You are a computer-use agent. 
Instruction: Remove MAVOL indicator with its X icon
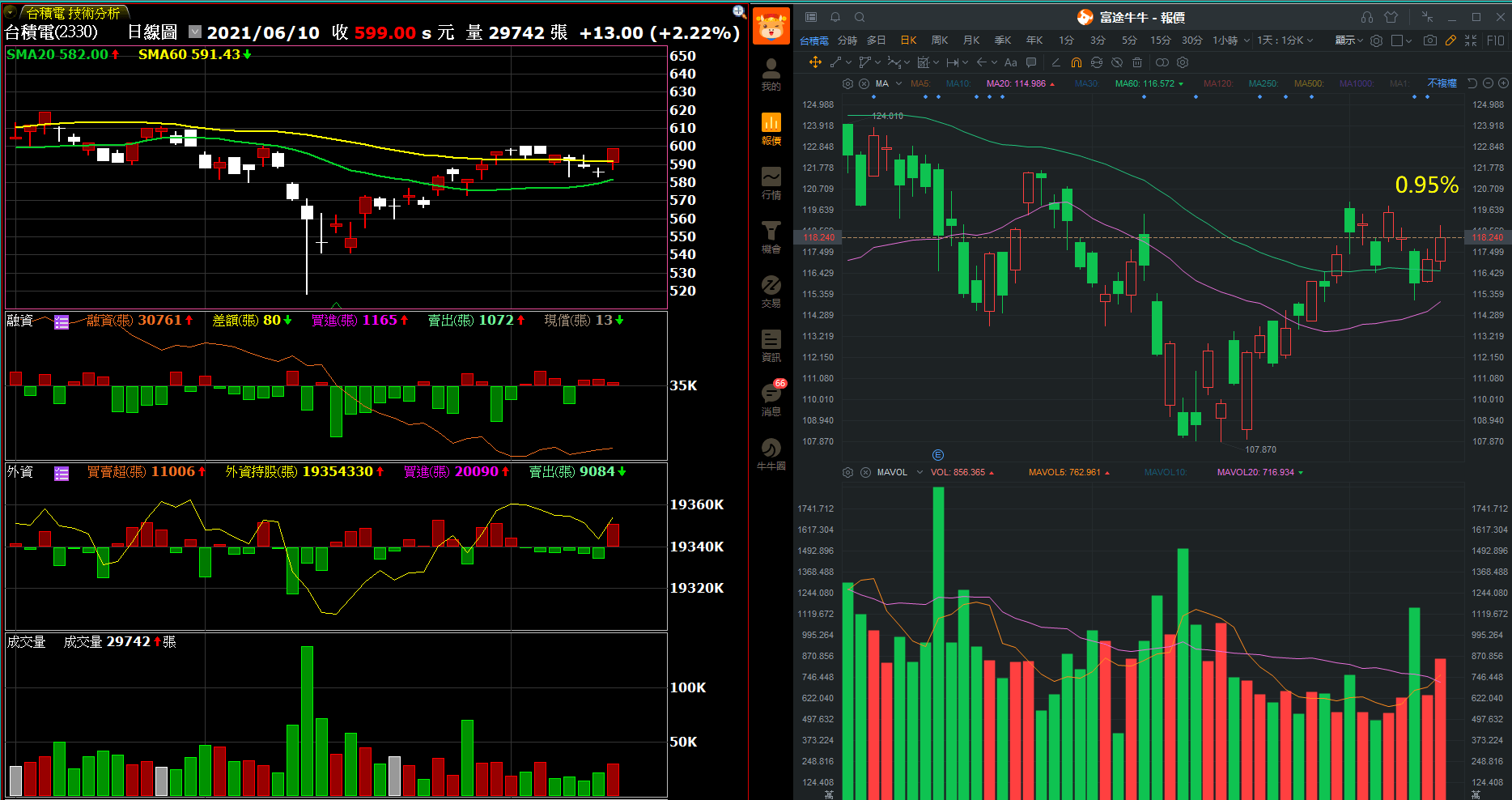click(865, 472)
